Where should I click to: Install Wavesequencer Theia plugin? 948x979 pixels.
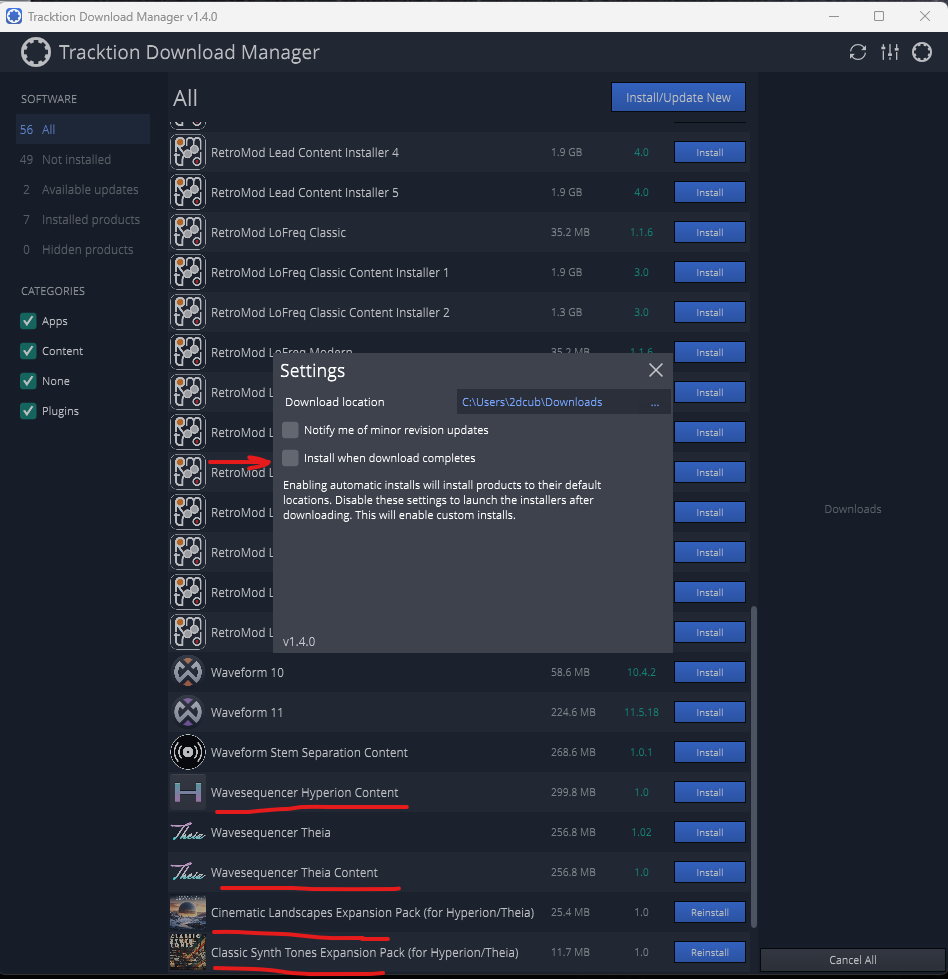[x=709, y=832]
